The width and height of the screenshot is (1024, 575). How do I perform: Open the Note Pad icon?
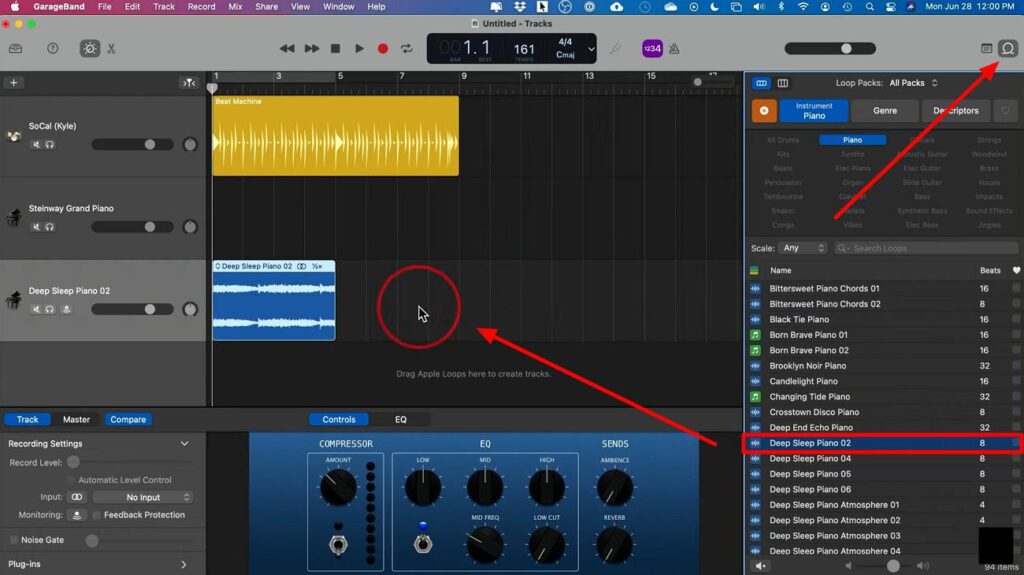click(x=987, y=48)
